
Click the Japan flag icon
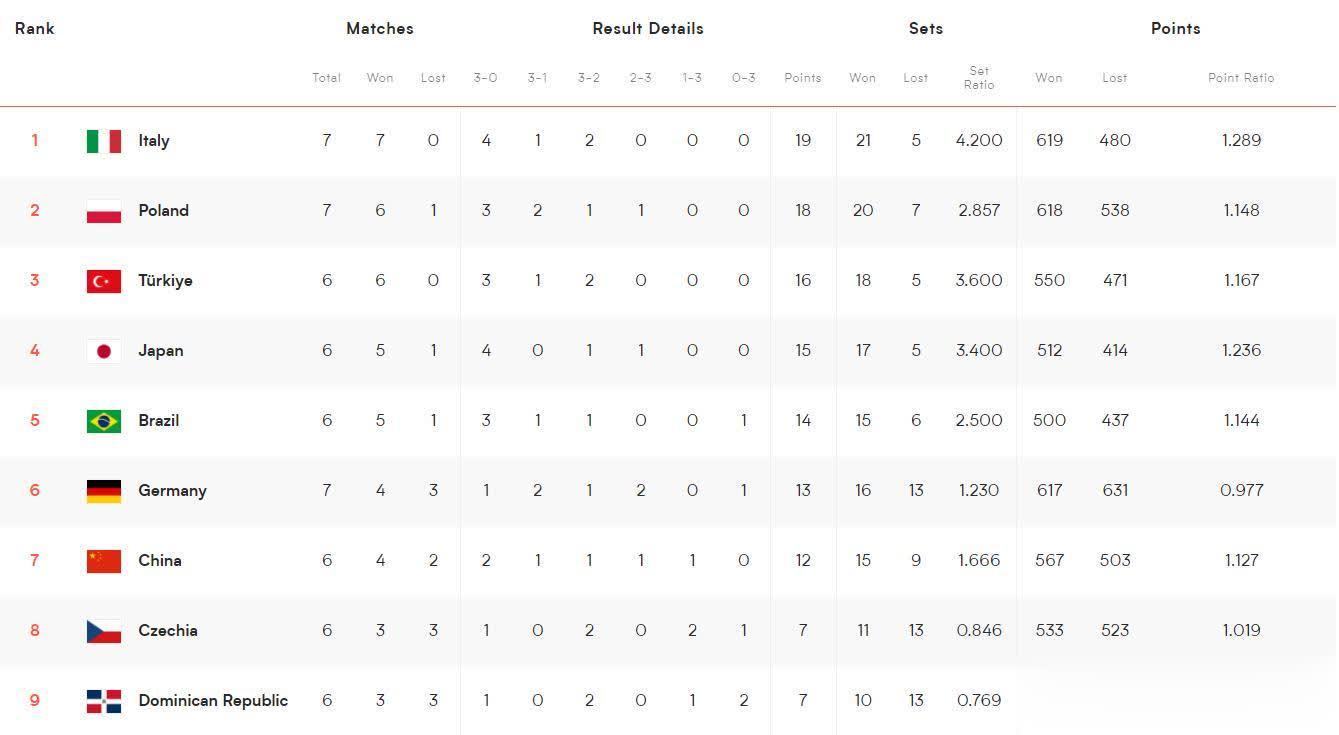point(104,351)
